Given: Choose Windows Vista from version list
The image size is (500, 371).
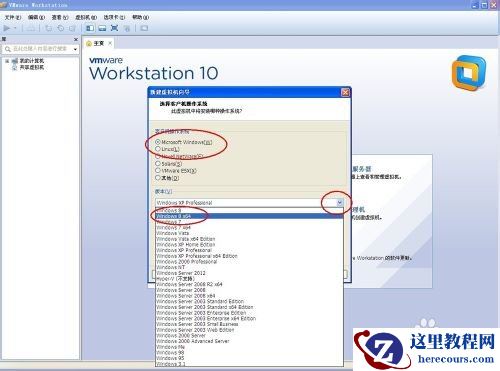Looking at the screenshot, I should pos(249,233).
